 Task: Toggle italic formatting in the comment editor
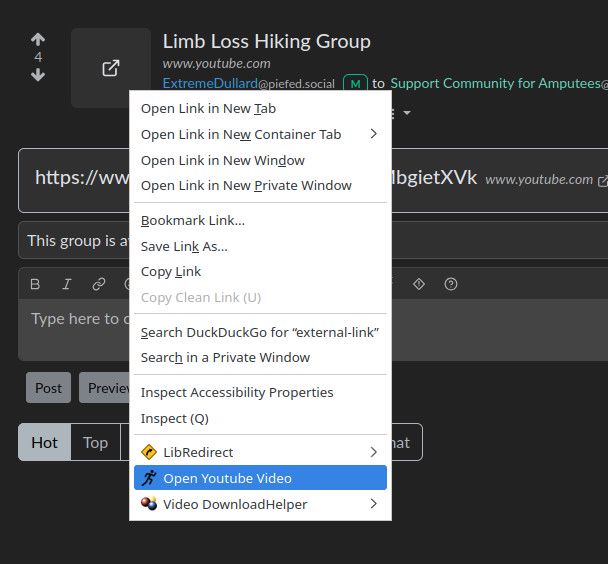point(67,285)
